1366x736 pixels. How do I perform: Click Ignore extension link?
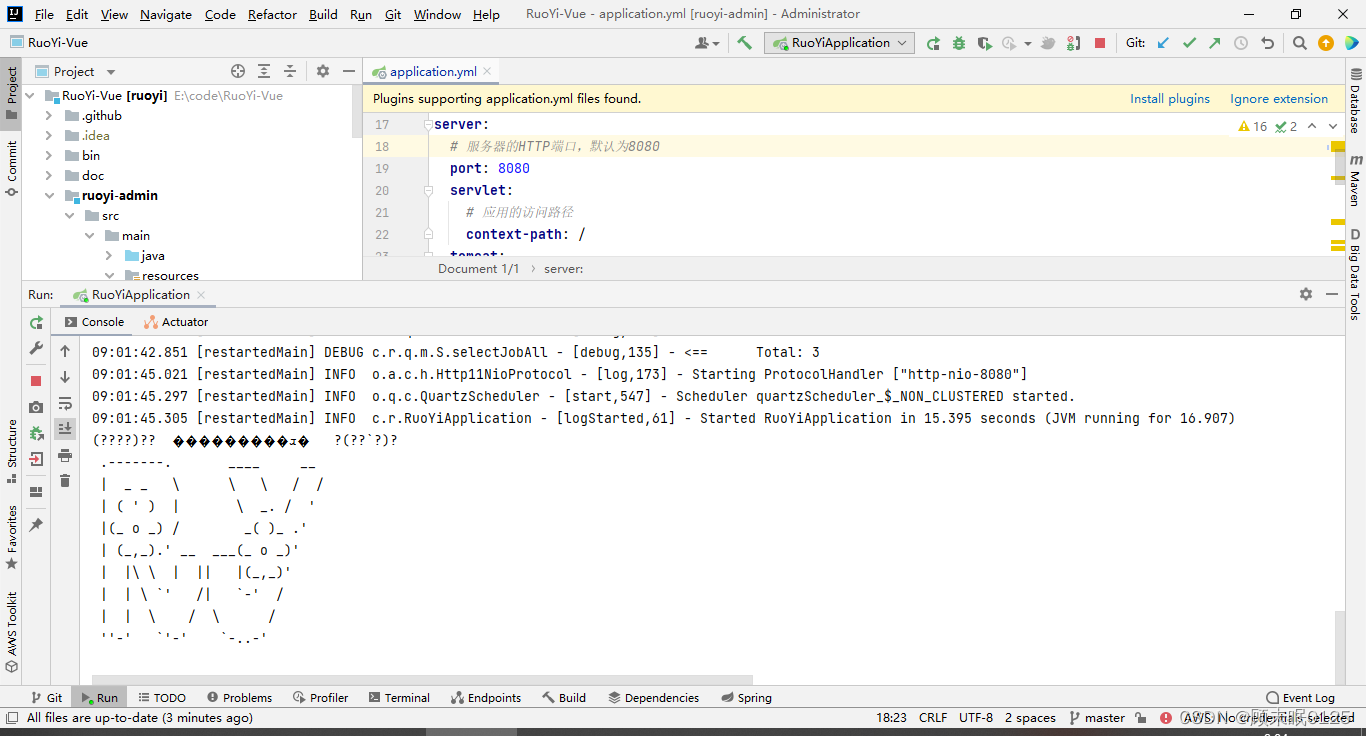[1279, 99]
